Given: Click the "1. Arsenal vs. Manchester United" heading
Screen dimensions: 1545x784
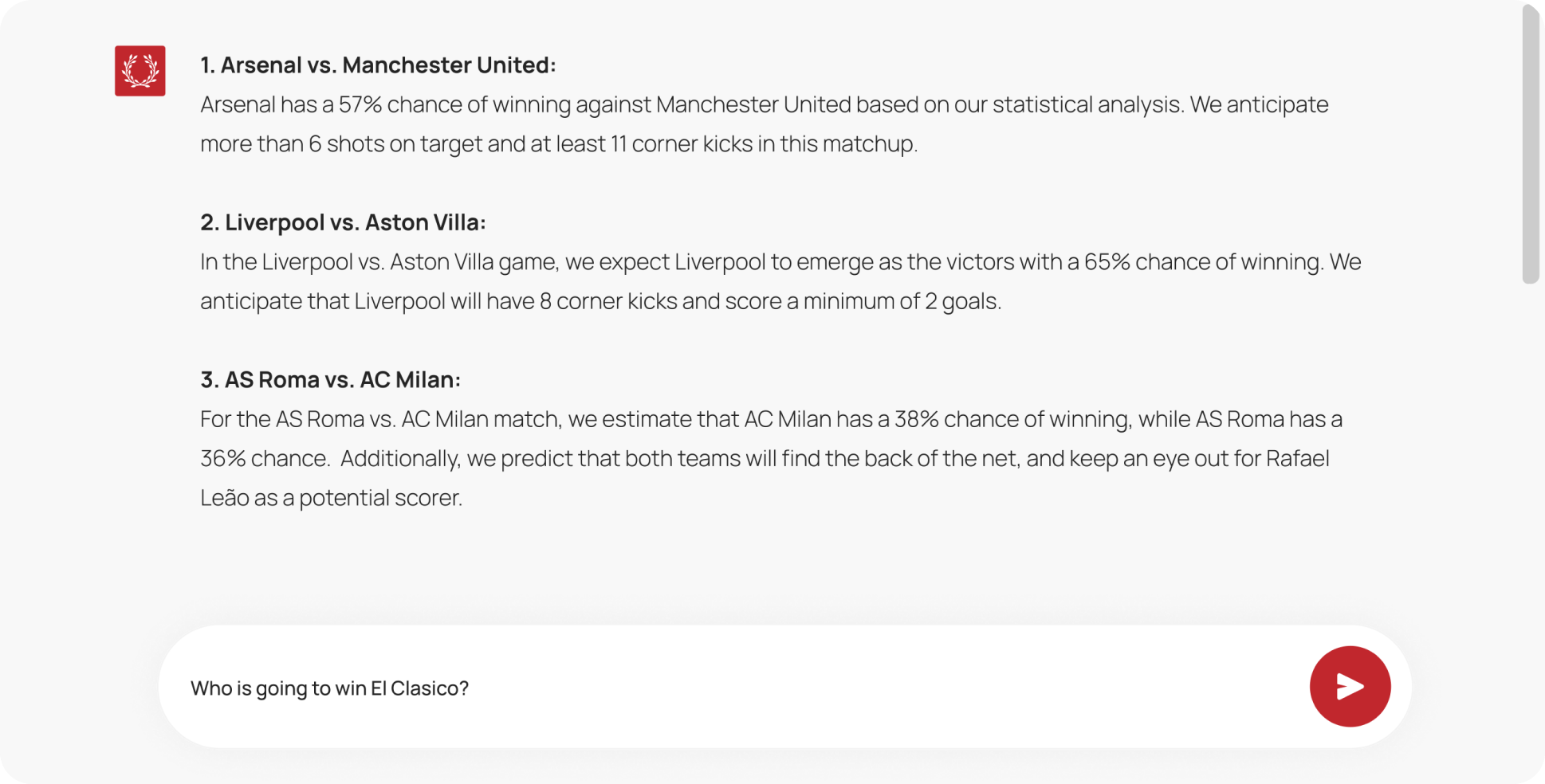Looking at the screenshot, I should [x=378, y=65].
